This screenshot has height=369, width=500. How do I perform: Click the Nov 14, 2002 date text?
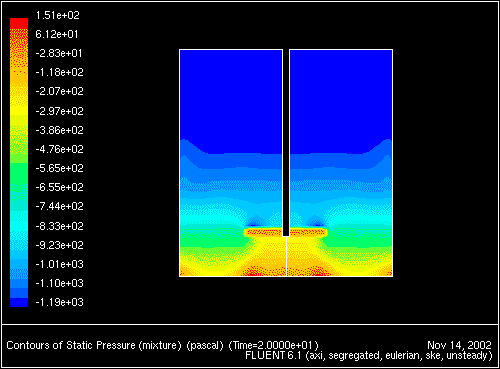click(459, 345)
